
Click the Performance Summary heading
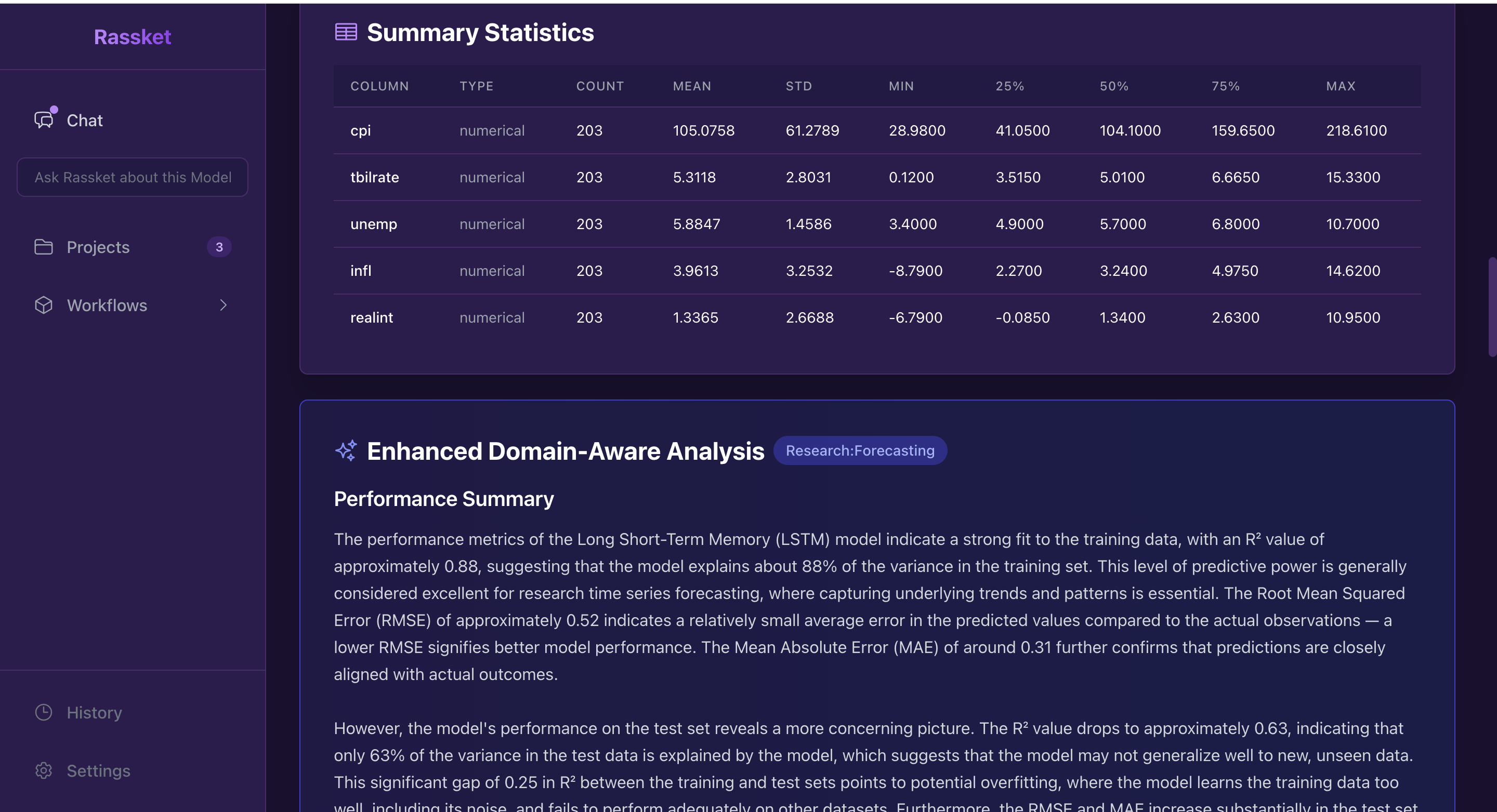443,498
